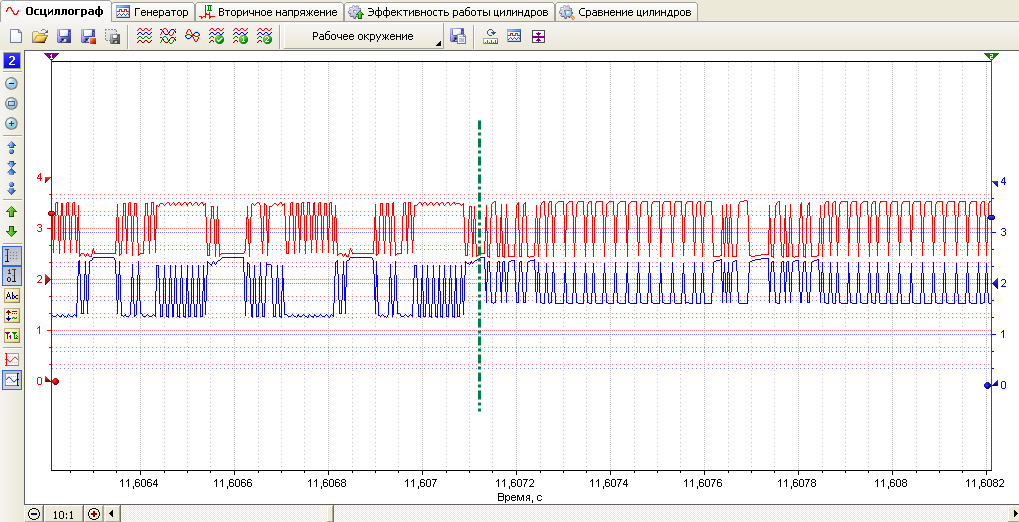
Task: Open an oscillogram file with folder icon
Action: pyautogui.click(x=40, y=36)
